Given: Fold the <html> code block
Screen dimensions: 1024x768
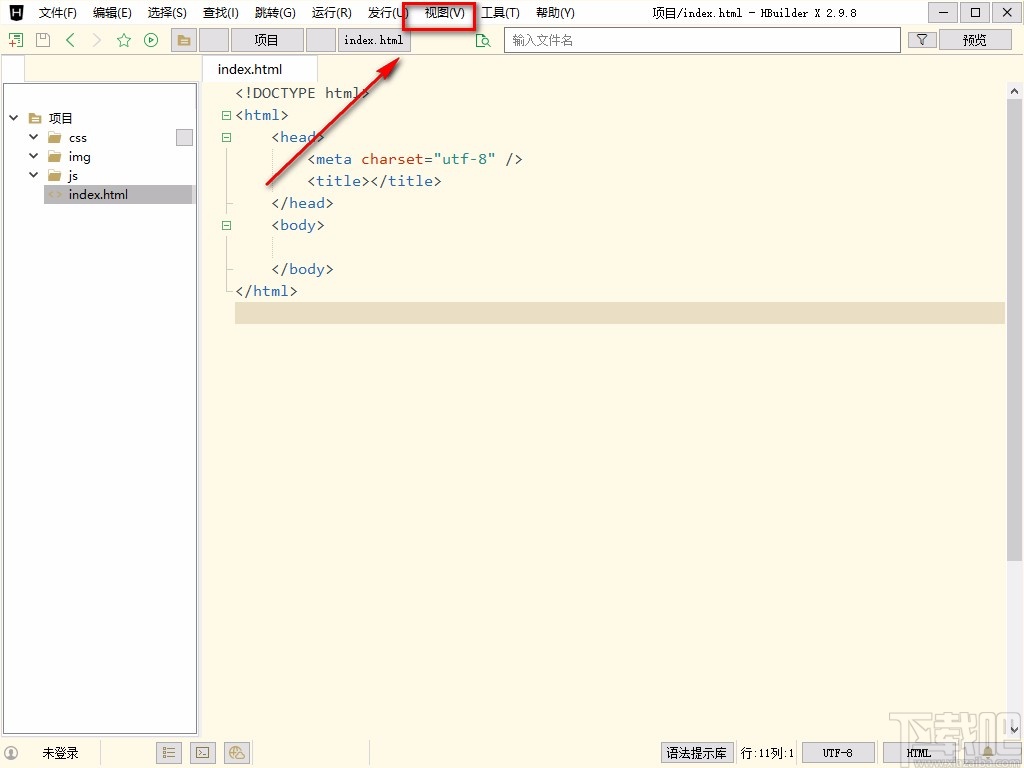Looking at the screenshot, I should 227,116.
